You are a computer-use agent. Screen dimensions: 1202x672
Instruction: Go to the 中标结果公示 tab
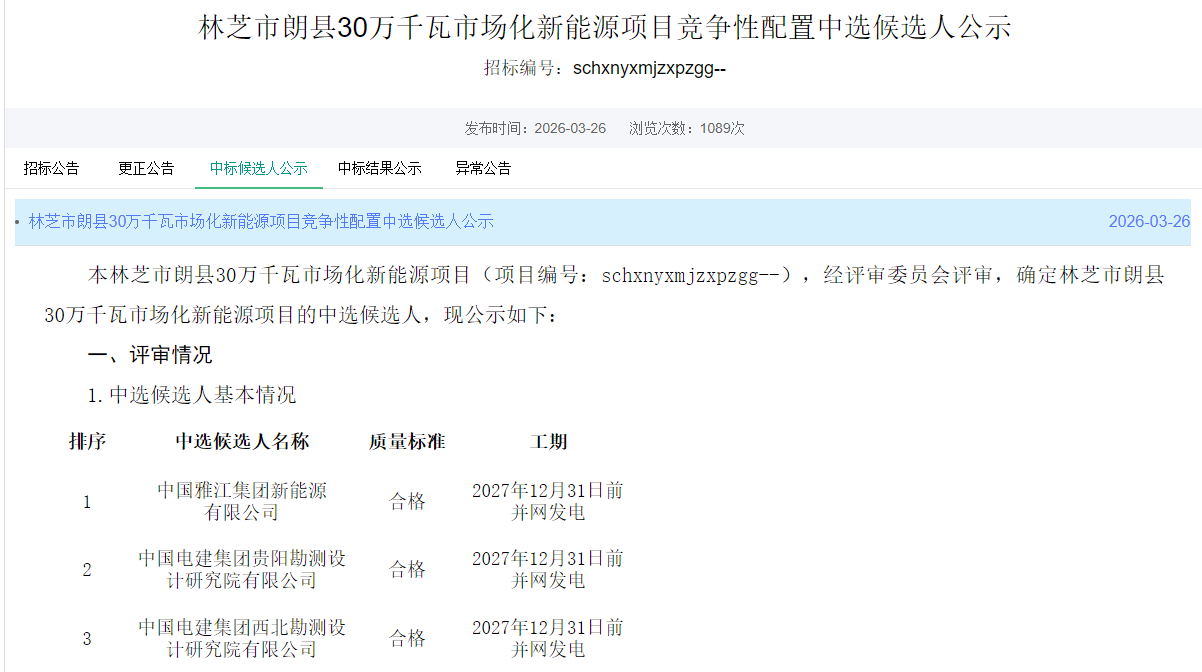[379, 168]
